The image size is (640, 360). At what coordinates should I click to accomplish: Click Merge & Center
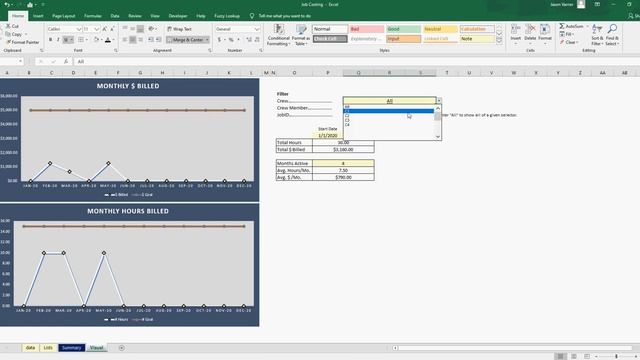coord(188,40)
